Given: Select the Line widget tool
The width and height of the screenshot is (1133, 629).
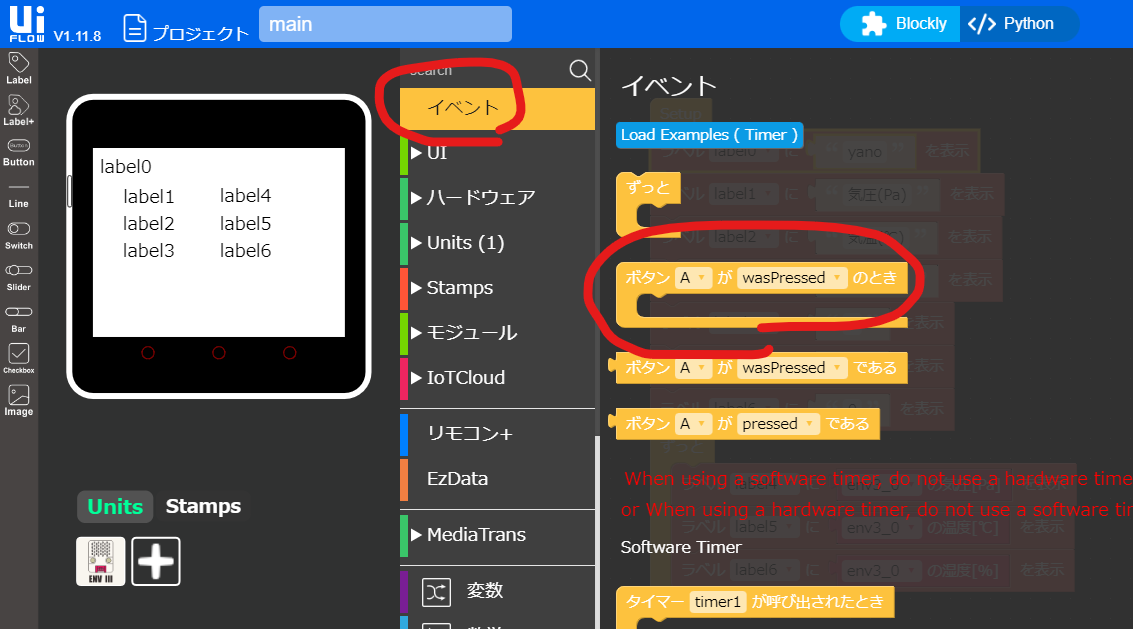Looking at the screenshot, I should pos(18,192).
